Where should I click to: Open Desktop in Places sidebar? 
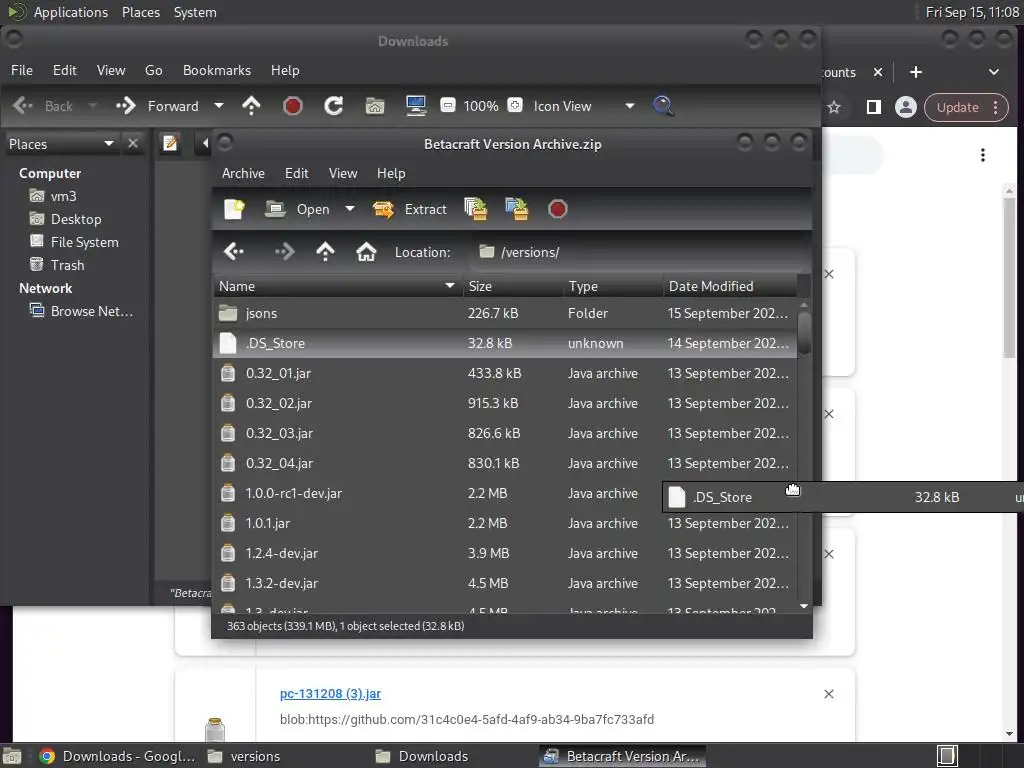click(x=65, y=219)
